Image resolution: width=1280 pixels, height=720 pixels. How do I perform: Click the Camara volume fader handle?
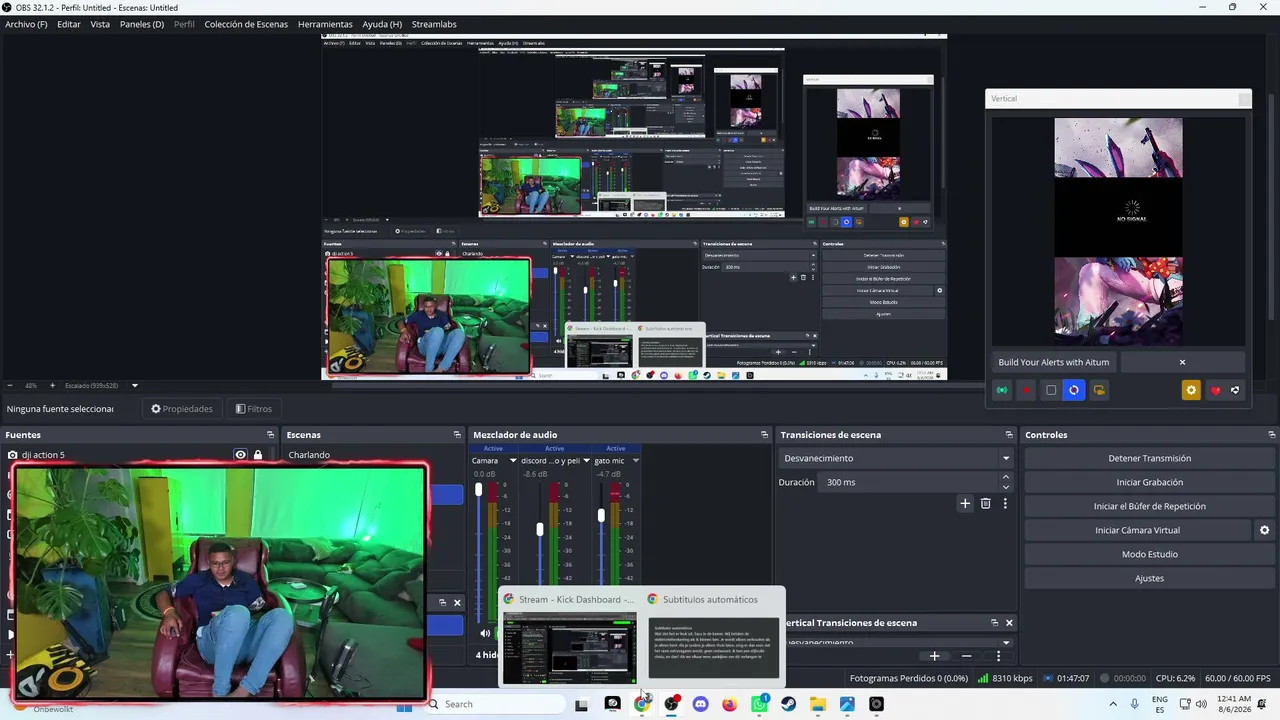478,490
